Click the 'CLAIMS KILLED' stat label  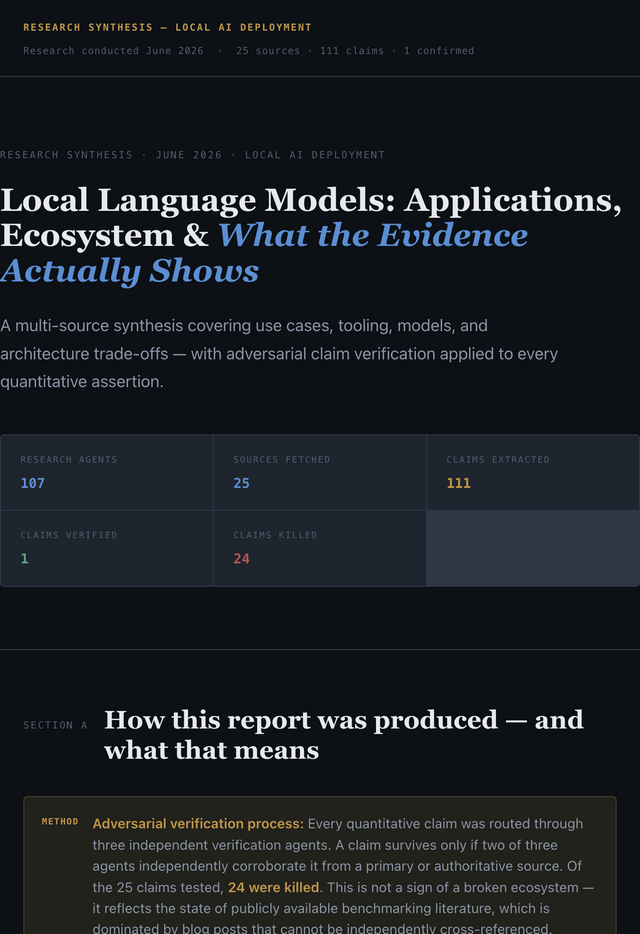tap(275, 535)
